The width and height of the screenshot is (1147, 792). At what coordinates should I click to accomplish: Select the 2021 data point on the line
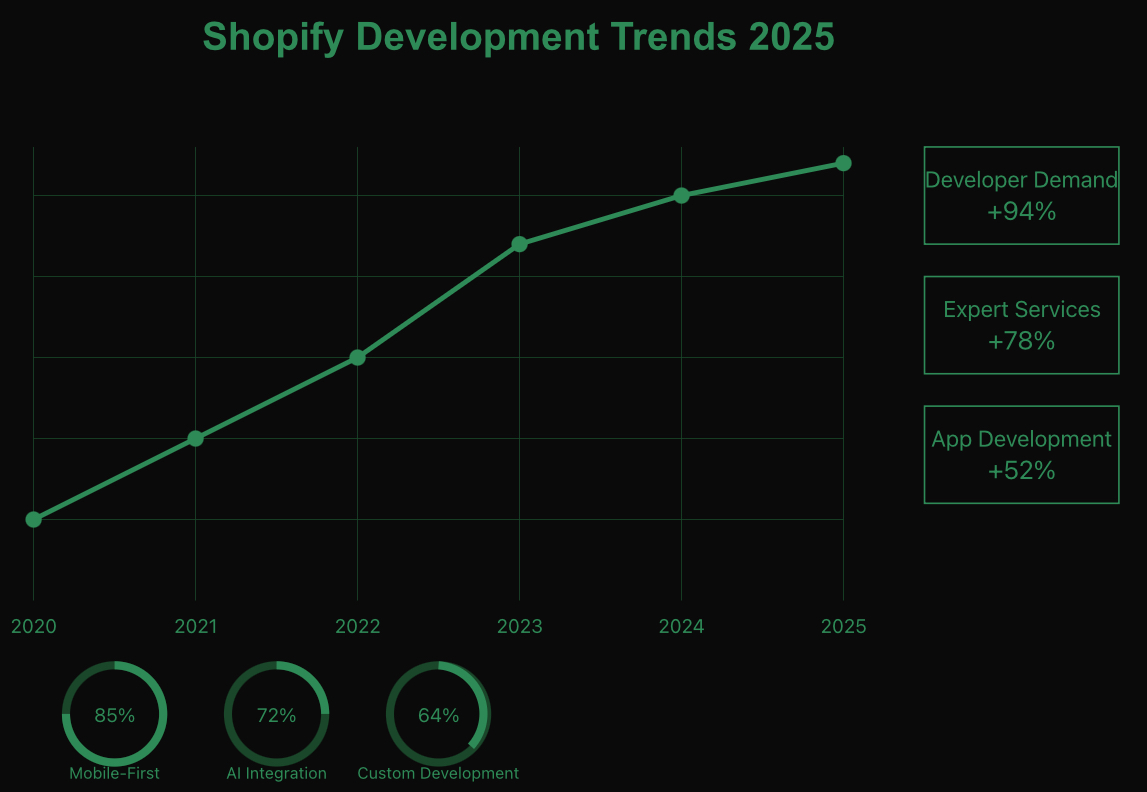tap(195, 439)
